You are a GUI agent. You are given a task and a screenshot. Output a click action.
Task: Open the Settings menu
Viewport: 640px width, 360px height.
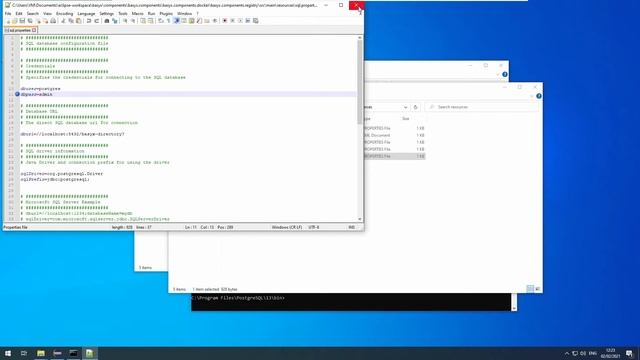click(107, 13)
